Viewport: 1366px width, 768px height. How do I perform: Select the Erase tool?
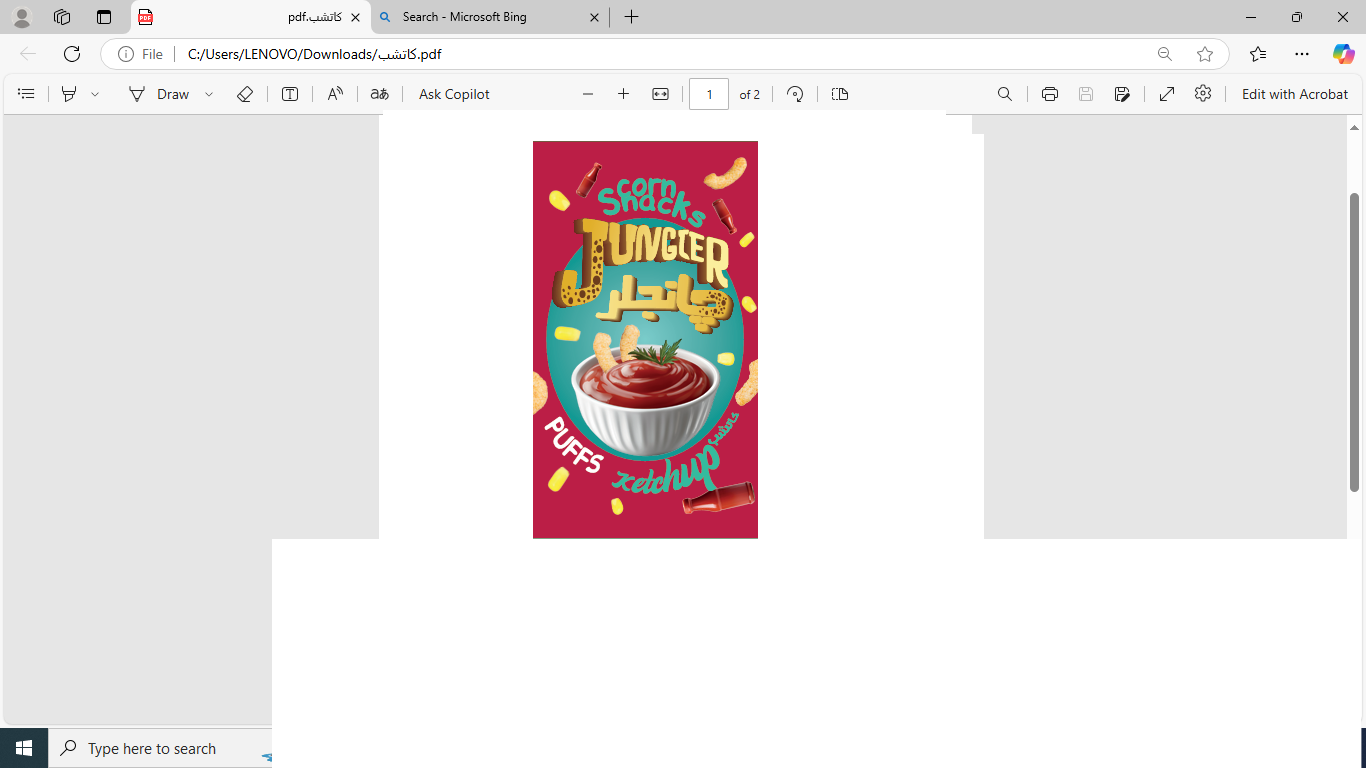click(245, 94)
